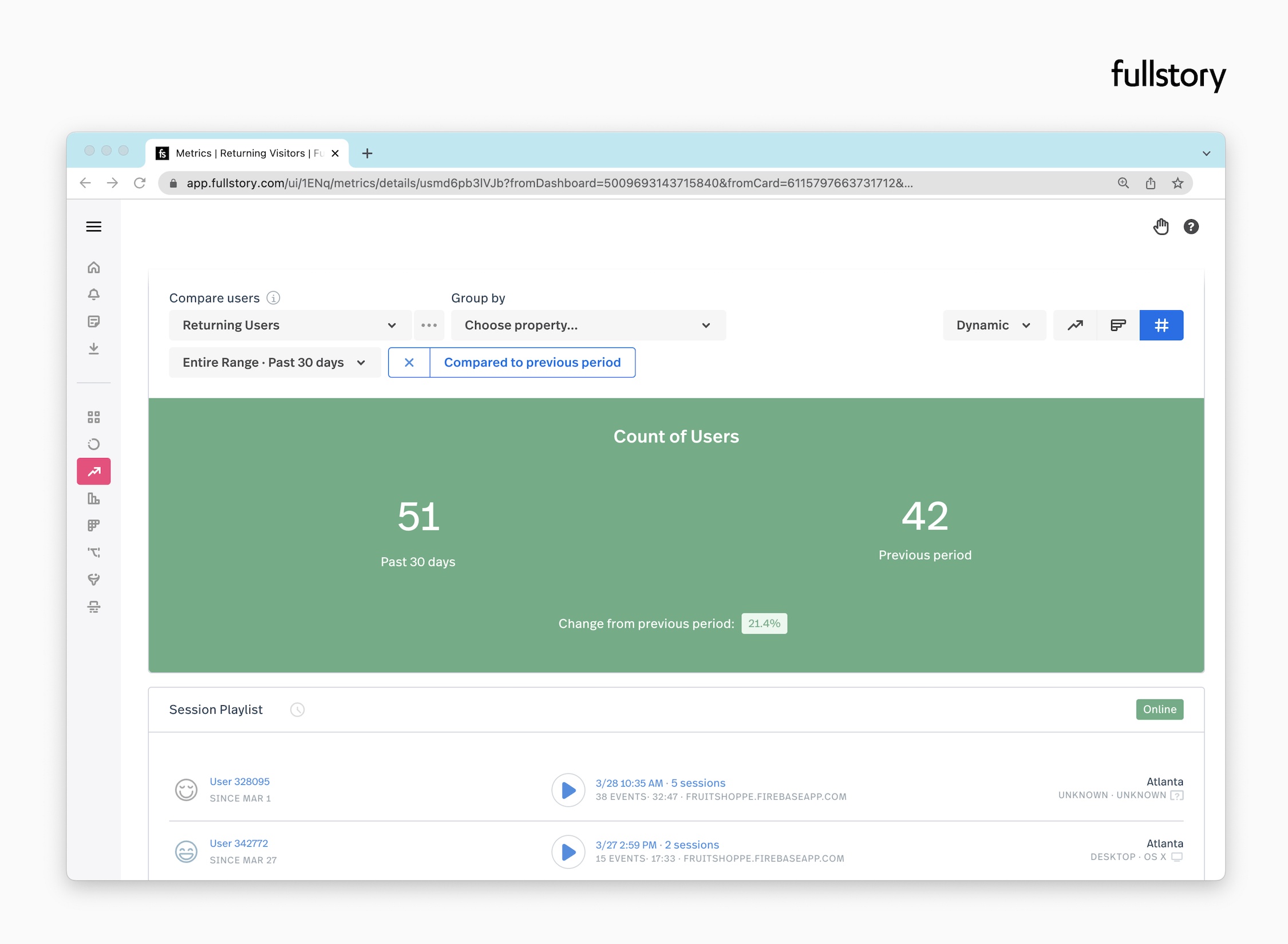The image size is (1288, 944).
Task: Click the desktop device icon for User 342772
Action: (1177, 857)
